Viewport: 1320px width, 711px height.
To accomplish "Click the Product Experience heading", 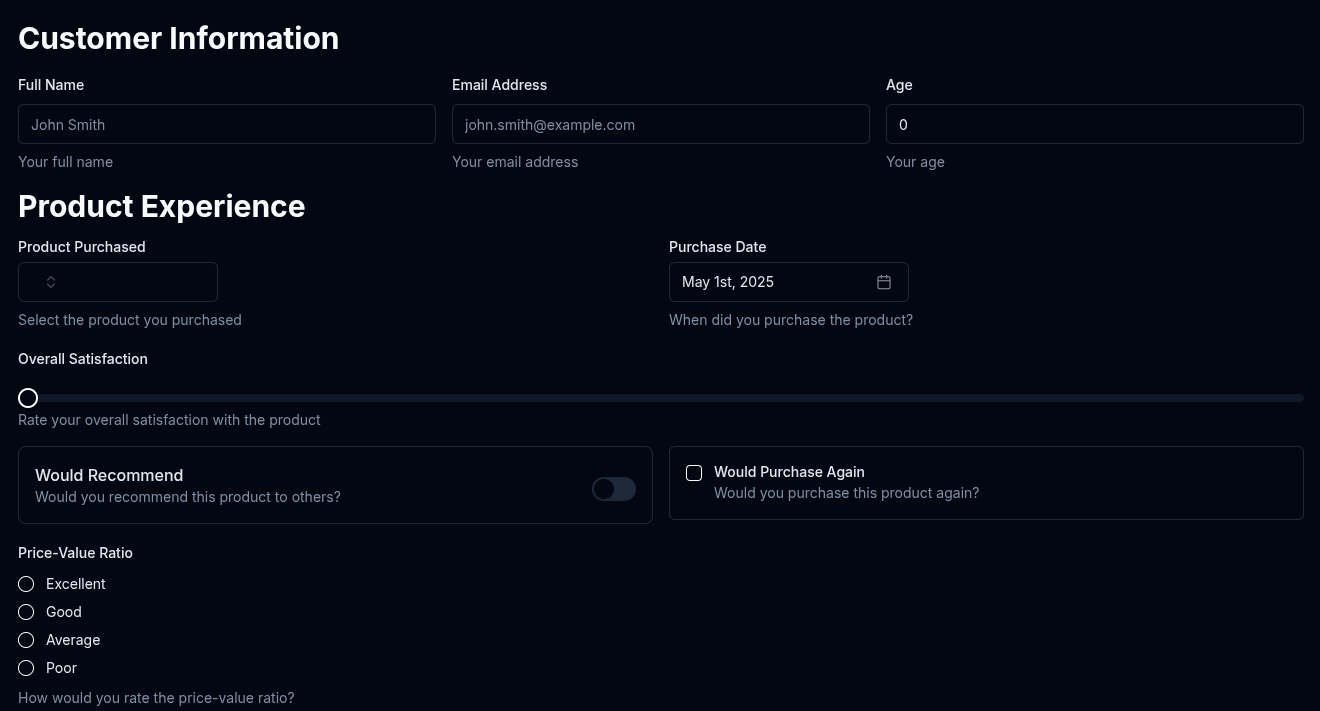I will [x=161, y=206].
